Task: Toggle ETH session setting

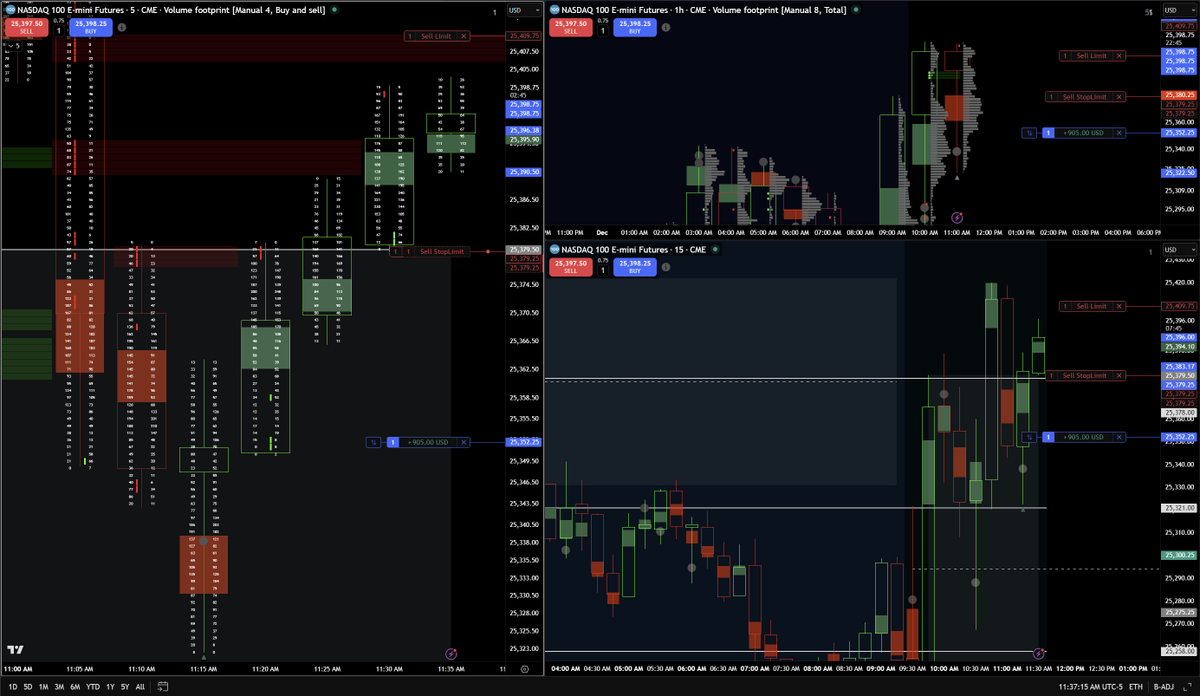Action: point(1136,687)
